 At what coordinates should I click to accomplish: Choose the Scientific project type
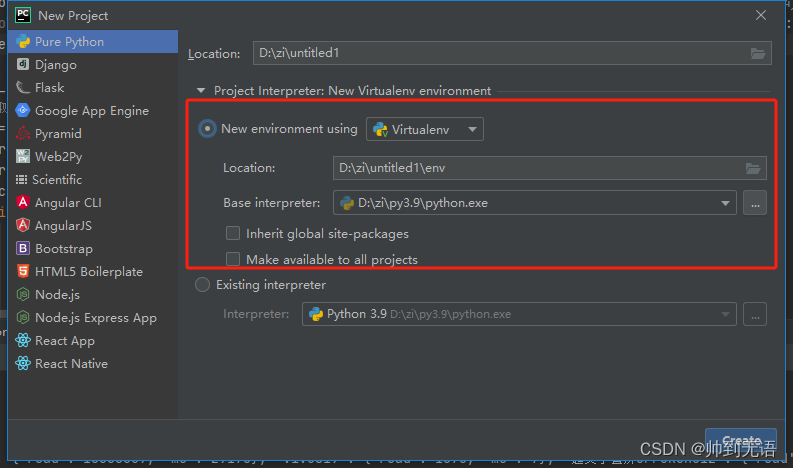(93, 180)
